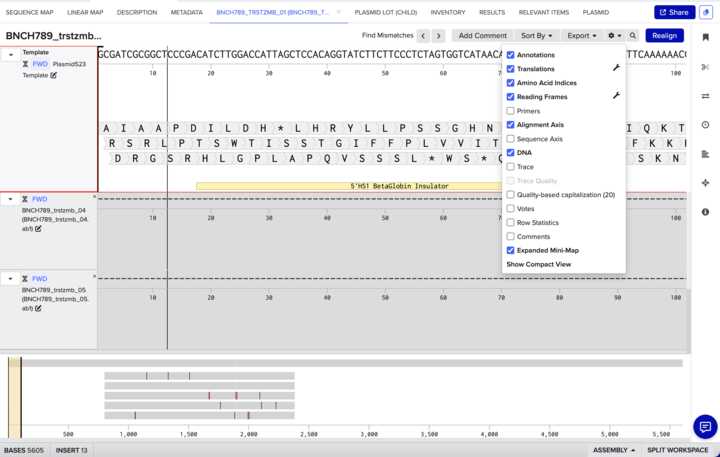Close the BNCH789_TRSTZMB_01 tab
The image size is (720, 457).
tap(339, 12)
